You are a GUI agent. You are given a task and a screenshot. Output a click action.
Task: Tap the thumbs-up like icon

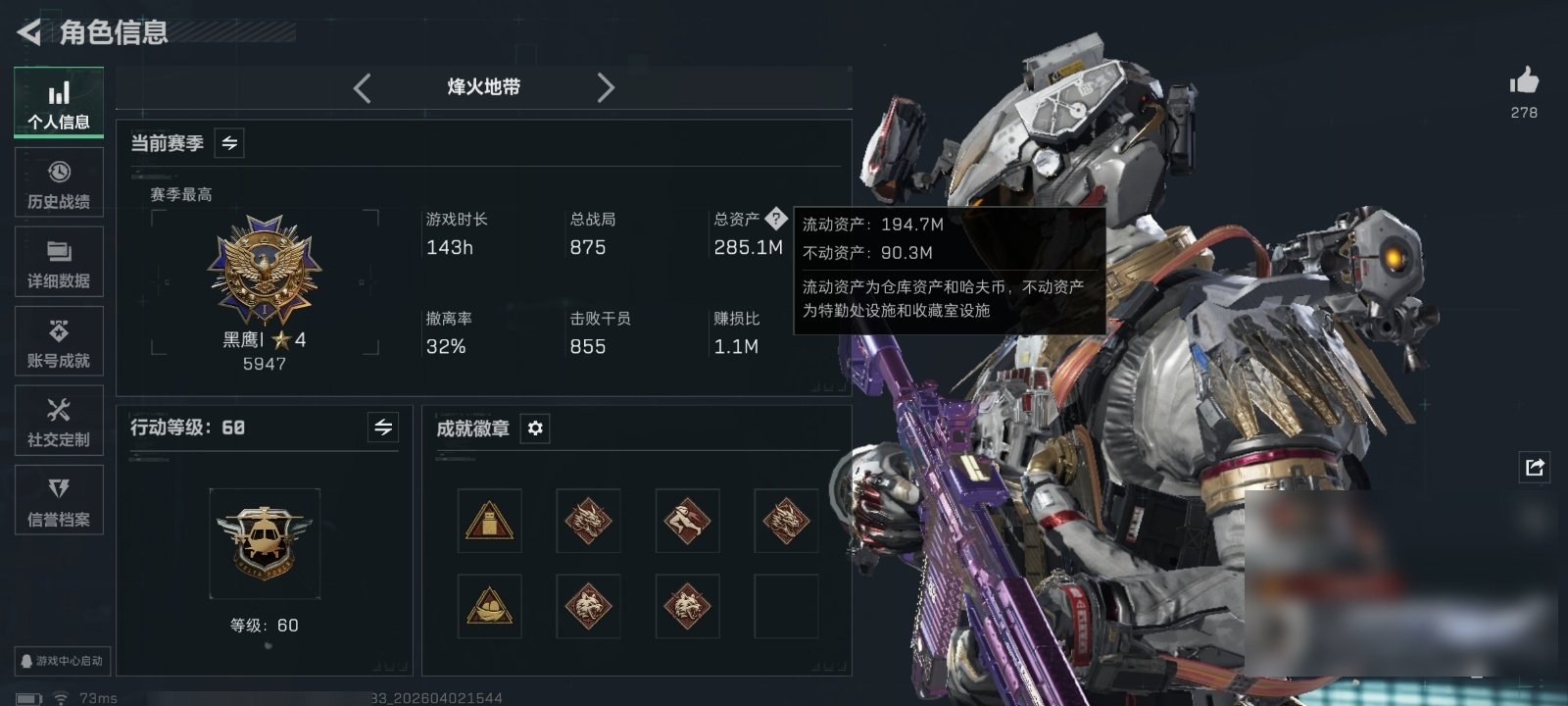tap(1524, 80)
